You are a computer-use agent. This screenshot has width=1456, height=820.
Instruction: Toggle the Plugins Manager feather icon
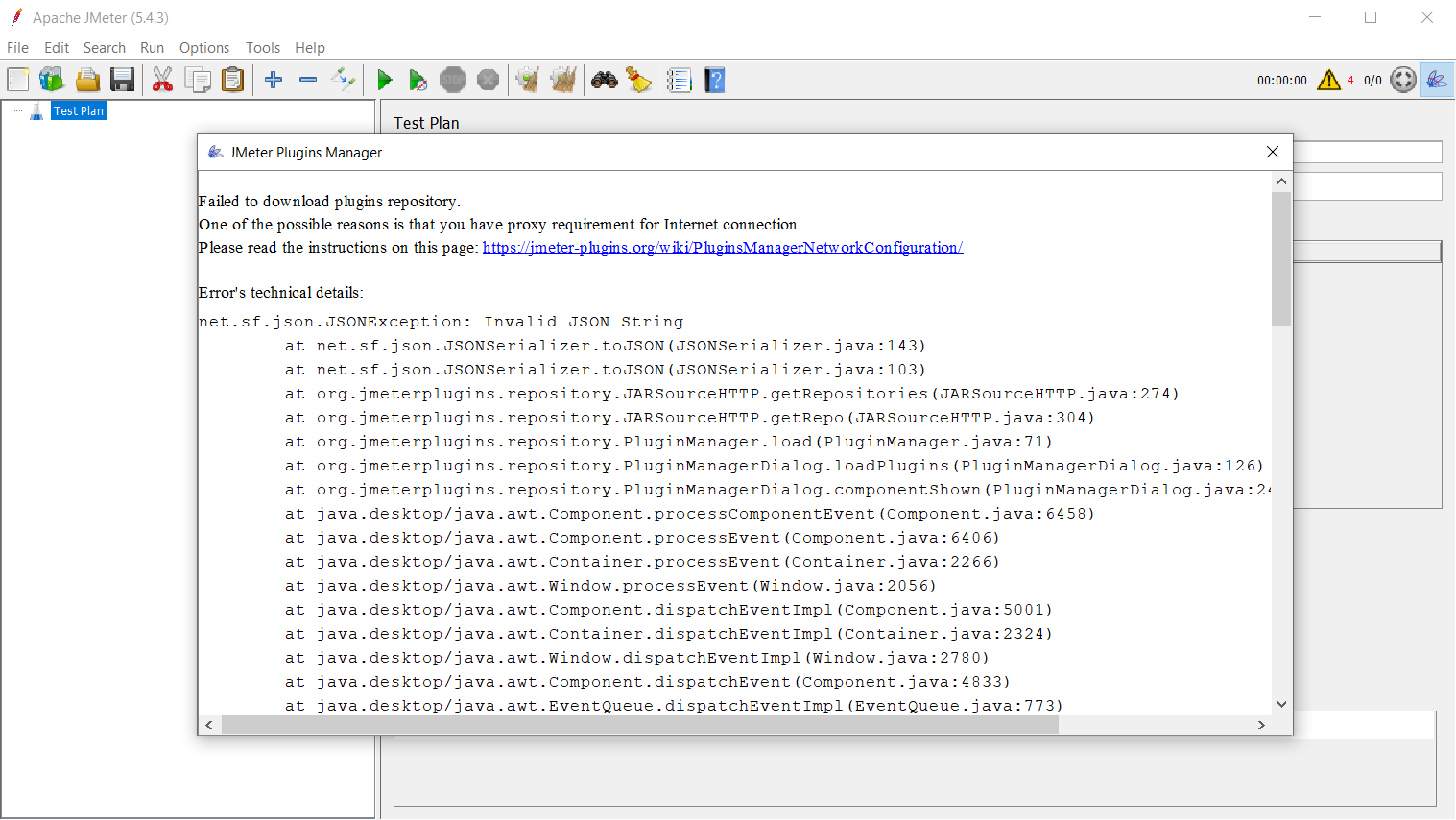1437,81
